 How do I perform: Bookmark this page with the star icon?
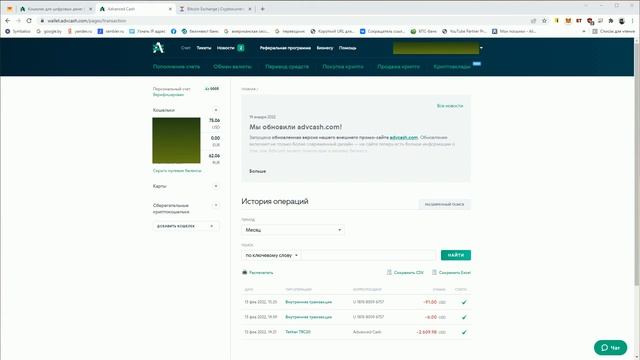[544, 20]
